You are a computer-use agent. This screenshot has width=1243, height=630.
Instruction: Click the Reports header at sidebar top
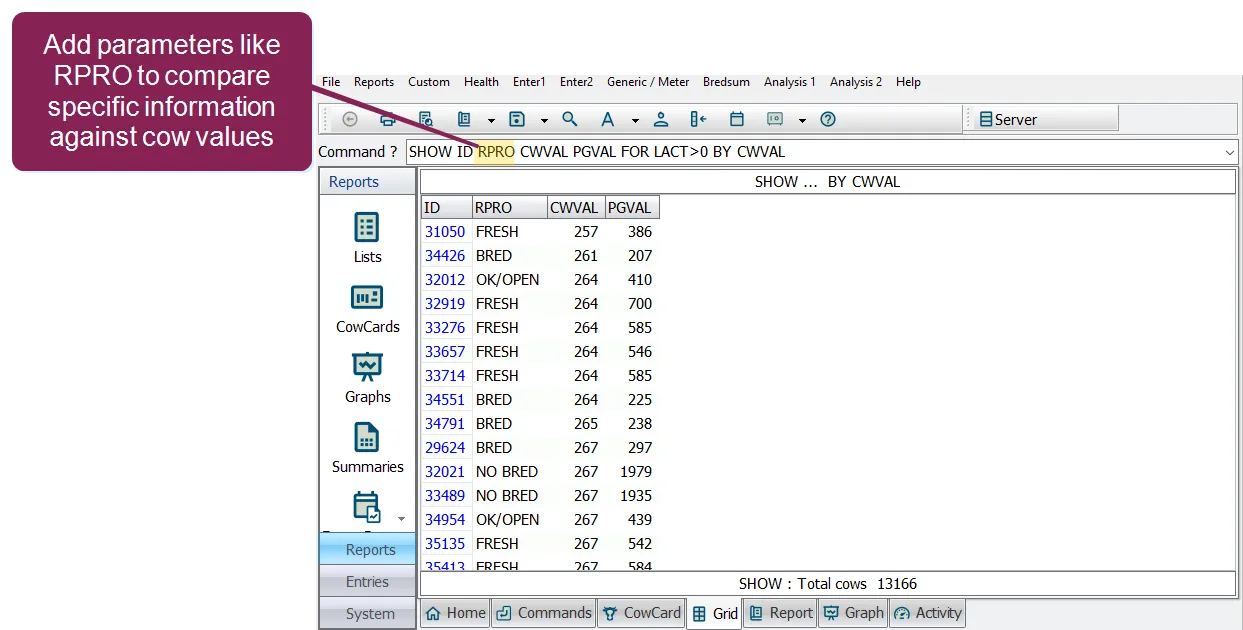367,182
